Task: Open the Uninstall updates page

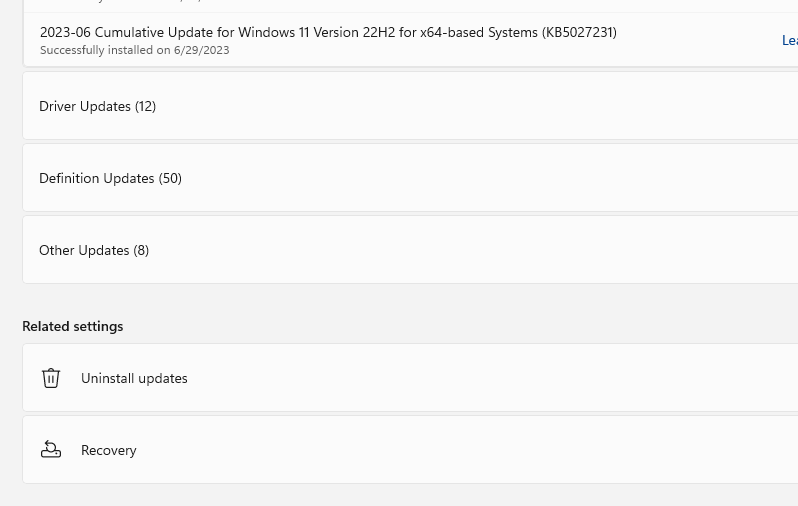Action: (x=400, y=378)
